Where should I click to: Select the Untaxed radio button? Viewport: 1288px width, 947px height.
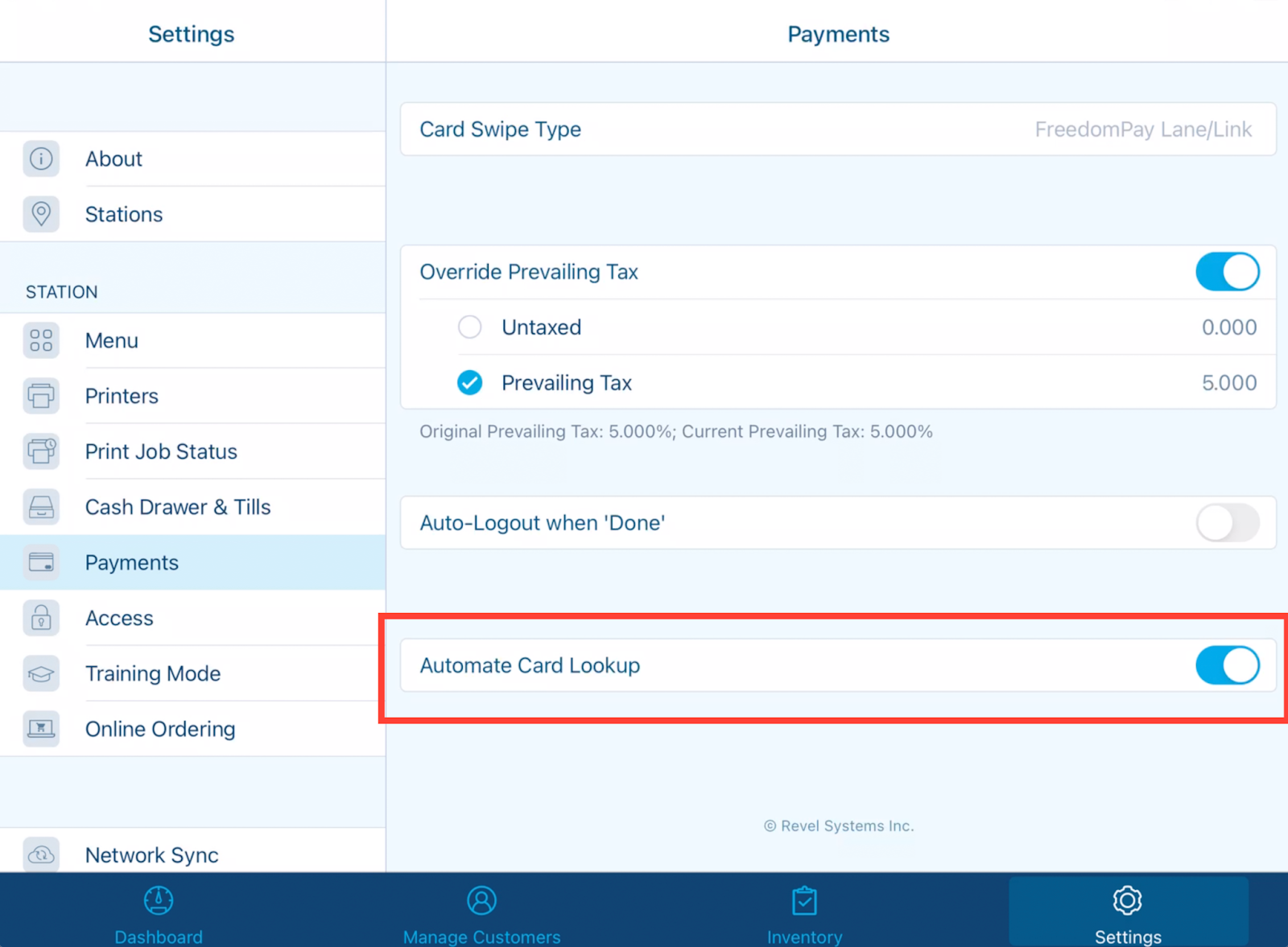tap(470, 327)
